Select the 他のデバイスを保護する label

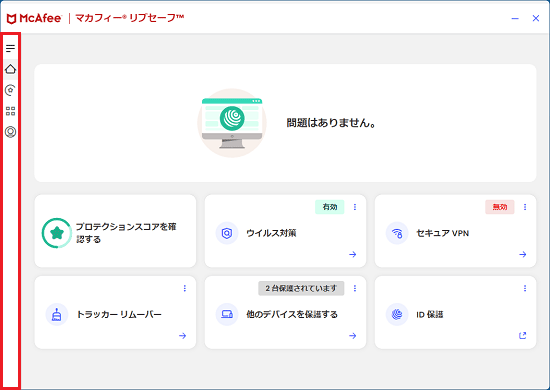292,314
